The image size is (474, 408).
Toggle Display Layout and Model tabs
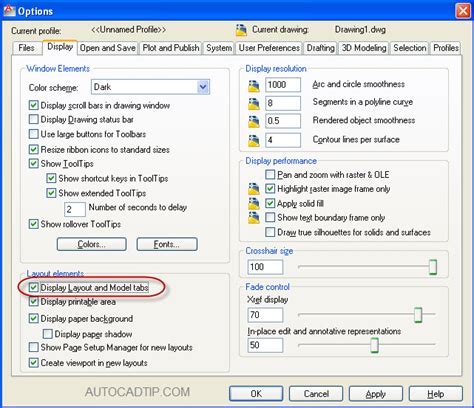pyautogui.click(x=33, y=288)
